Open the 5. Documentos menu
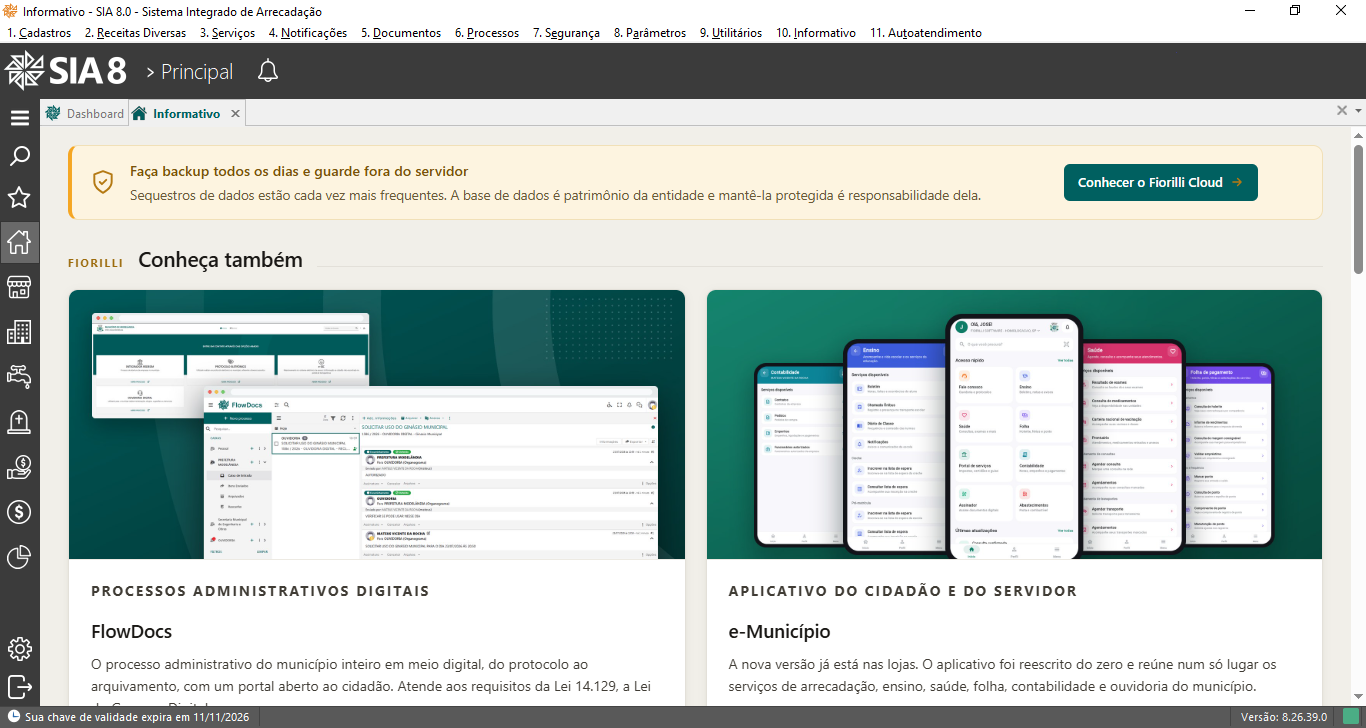Screen dimensions: 1366x728 coord(401,33)
